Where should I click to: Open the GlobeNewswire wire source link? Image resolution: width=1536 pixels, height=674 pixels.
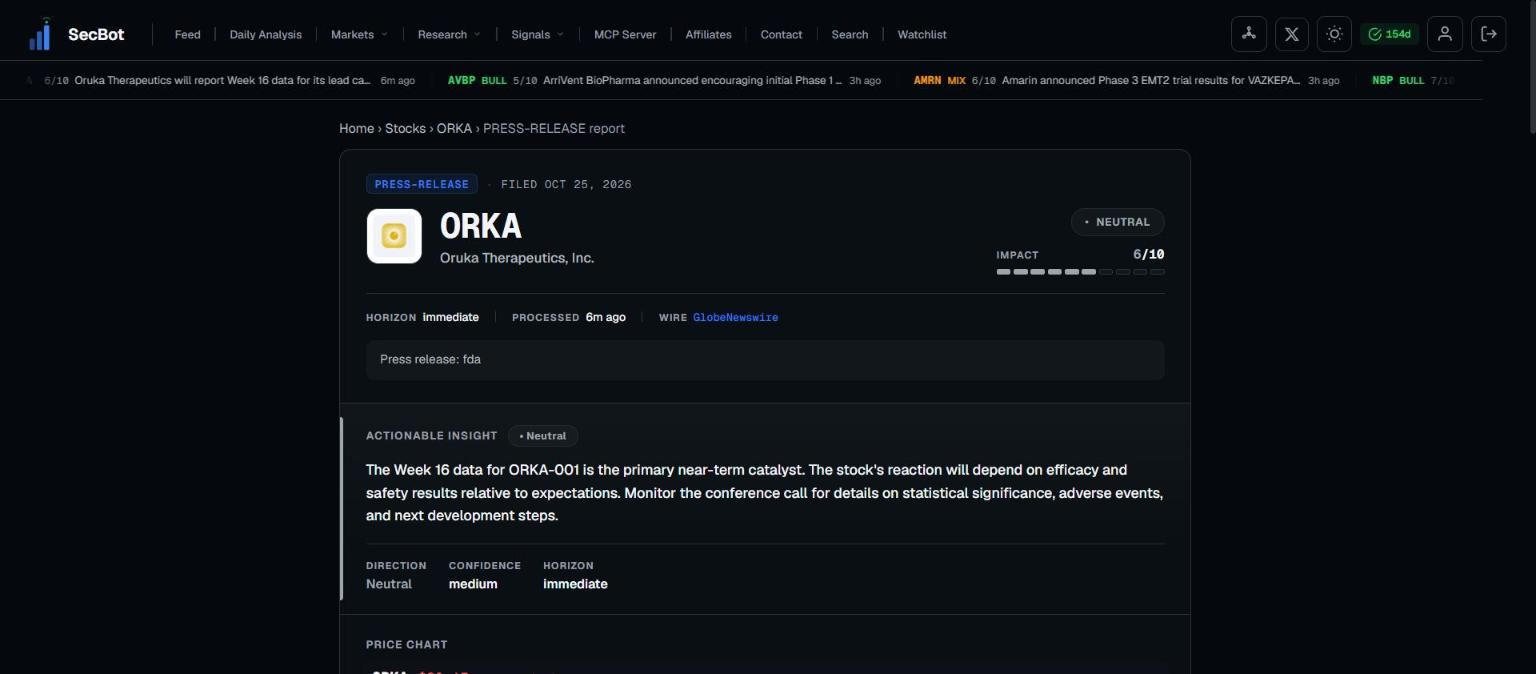pyautogui.click(x=735, y=317)
